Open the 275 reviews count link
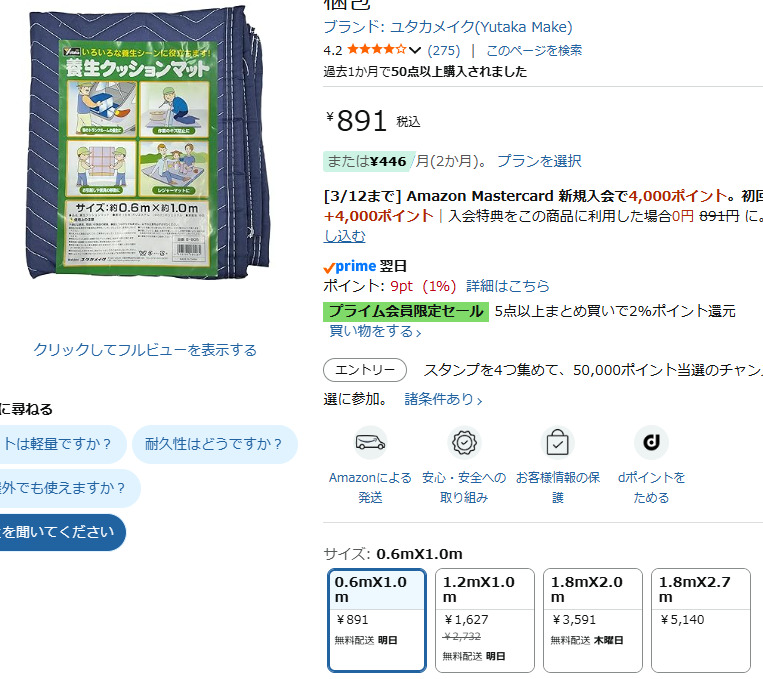Screen dimensions: 763x679 [x=444, y=50]
